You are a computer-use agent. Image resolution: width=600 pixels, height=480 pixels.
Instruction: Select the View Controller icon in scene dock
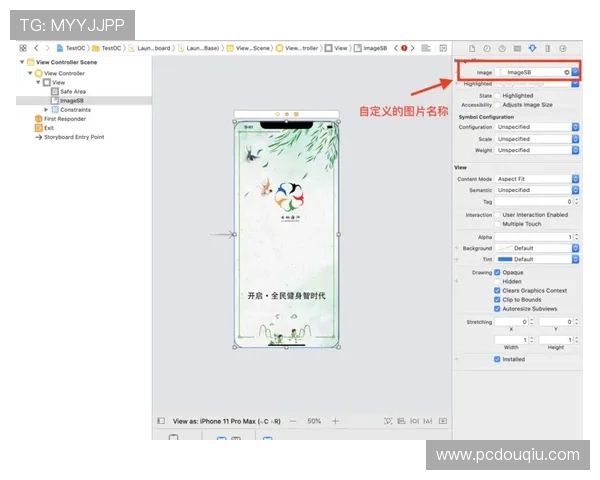click(277, 114)
